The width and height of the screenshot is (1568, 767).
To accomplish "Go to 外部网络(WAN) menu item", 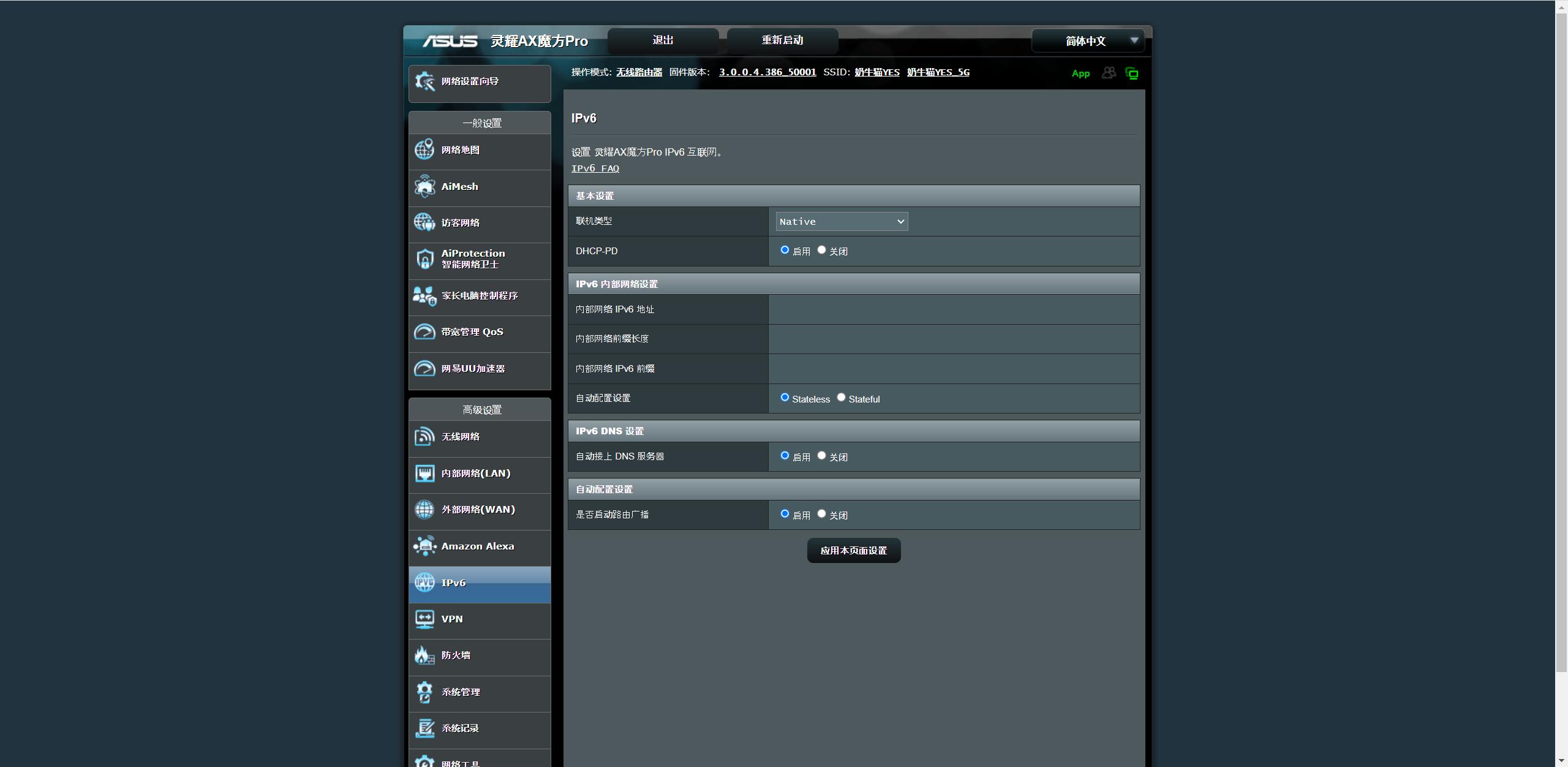I will pos(478,510).
